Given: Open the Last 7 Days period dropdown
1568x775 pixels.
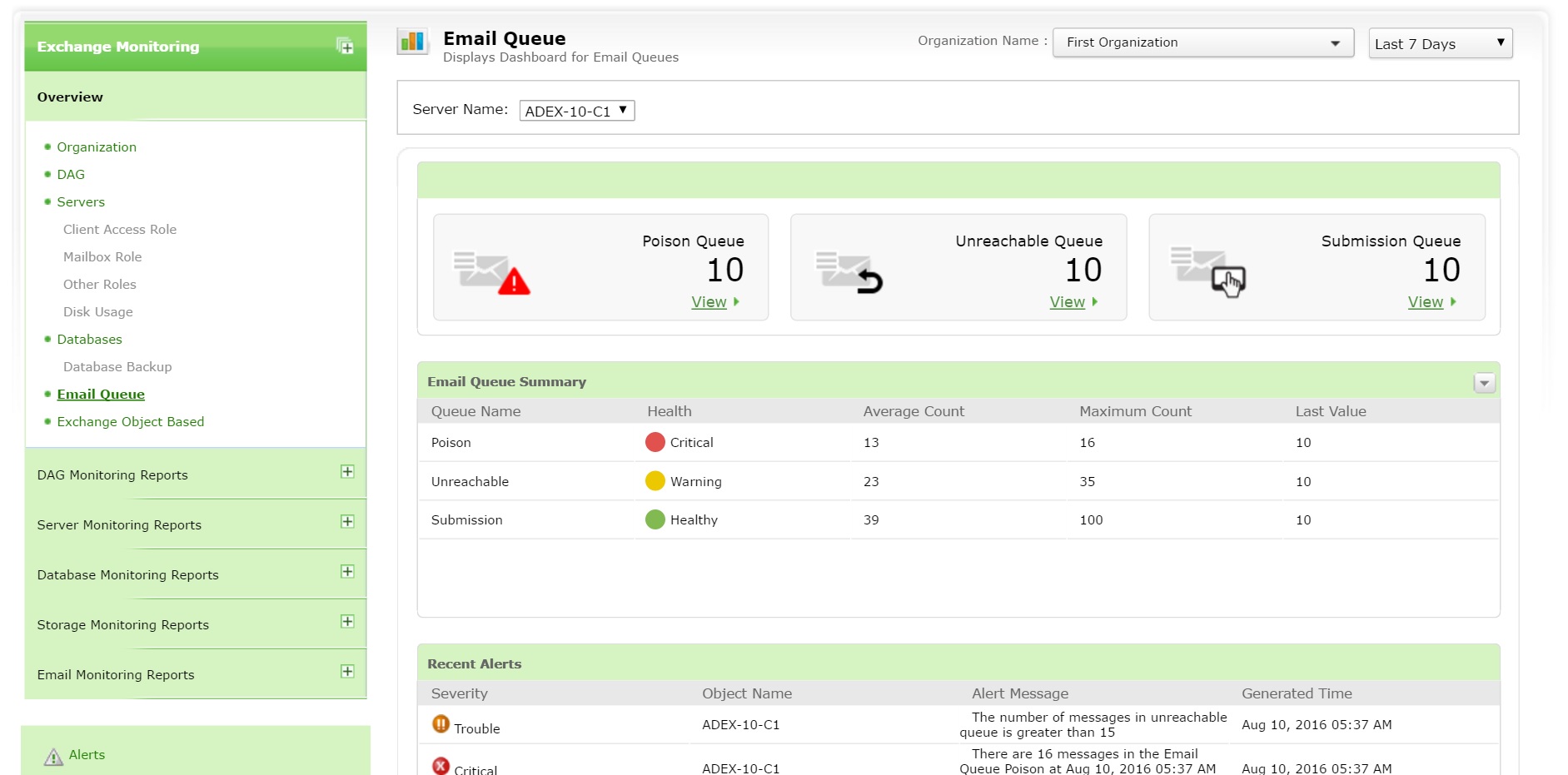Looking at the screenshot, I should click(1440, 43).
